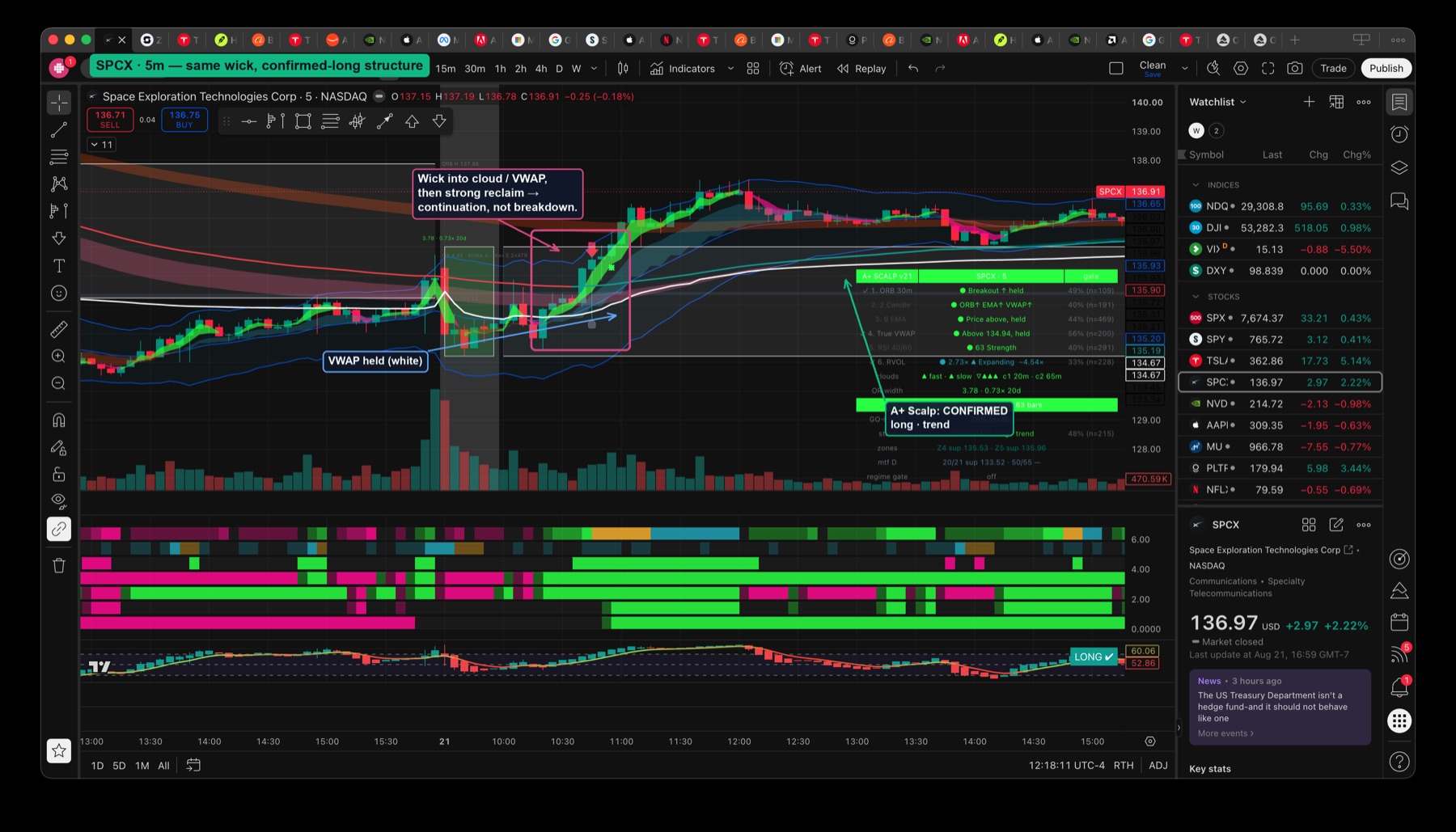The height and width of the screenshot is (832, 1456).
Task: Toggle hide all drawings eye icon
Action: pyautogui.click(x=59, y=501)
